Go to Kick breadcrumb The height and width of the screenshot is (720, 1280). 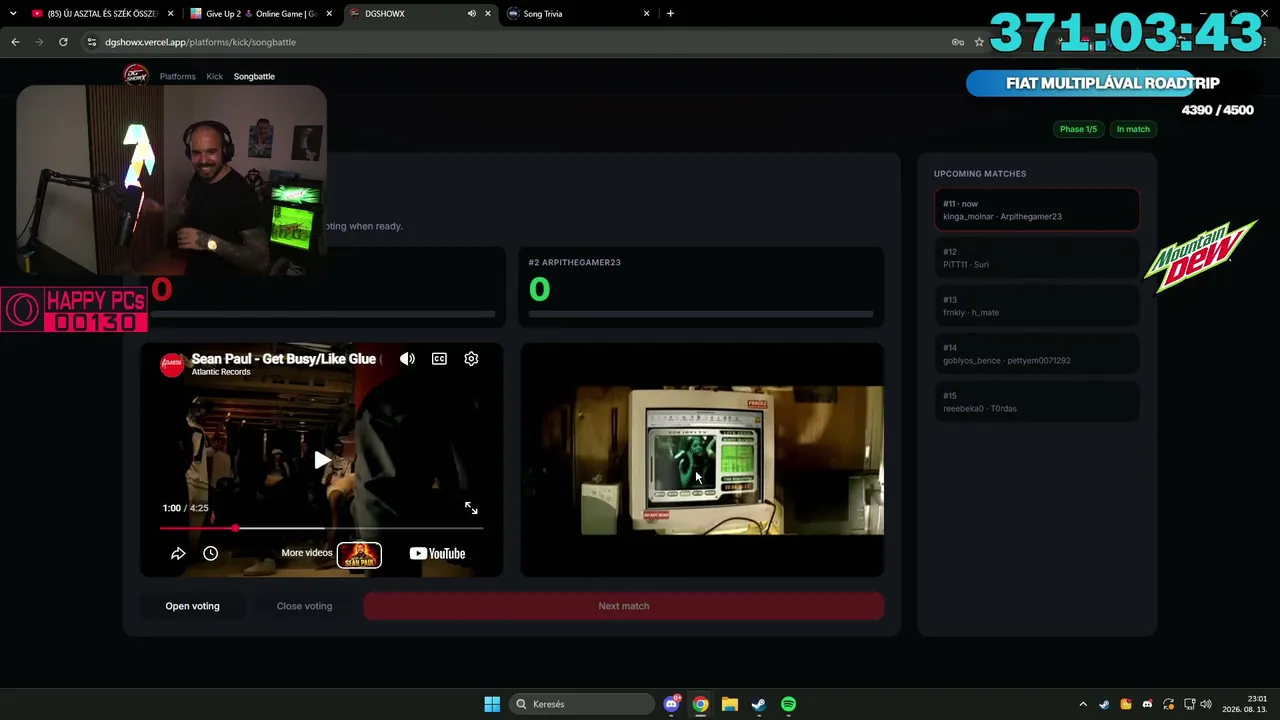215,76
